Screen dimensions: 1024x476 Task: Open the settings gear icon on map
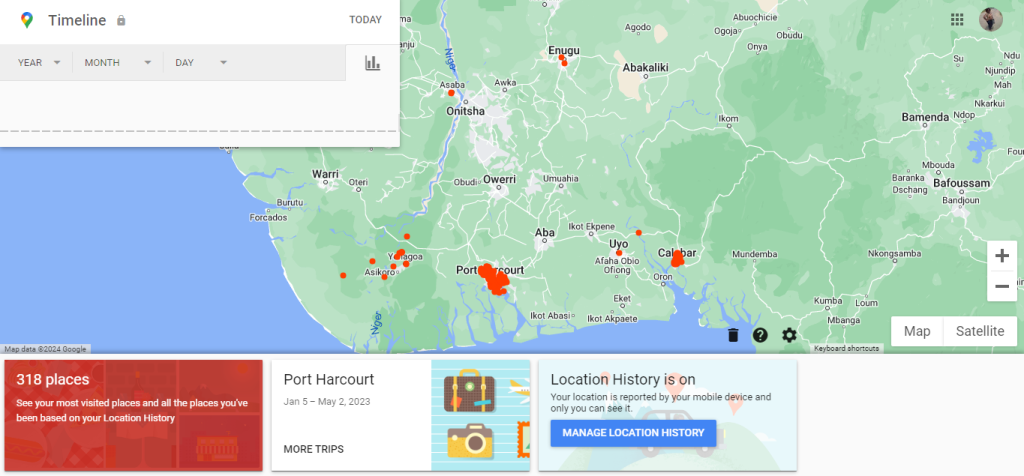(x=789, y=335)
